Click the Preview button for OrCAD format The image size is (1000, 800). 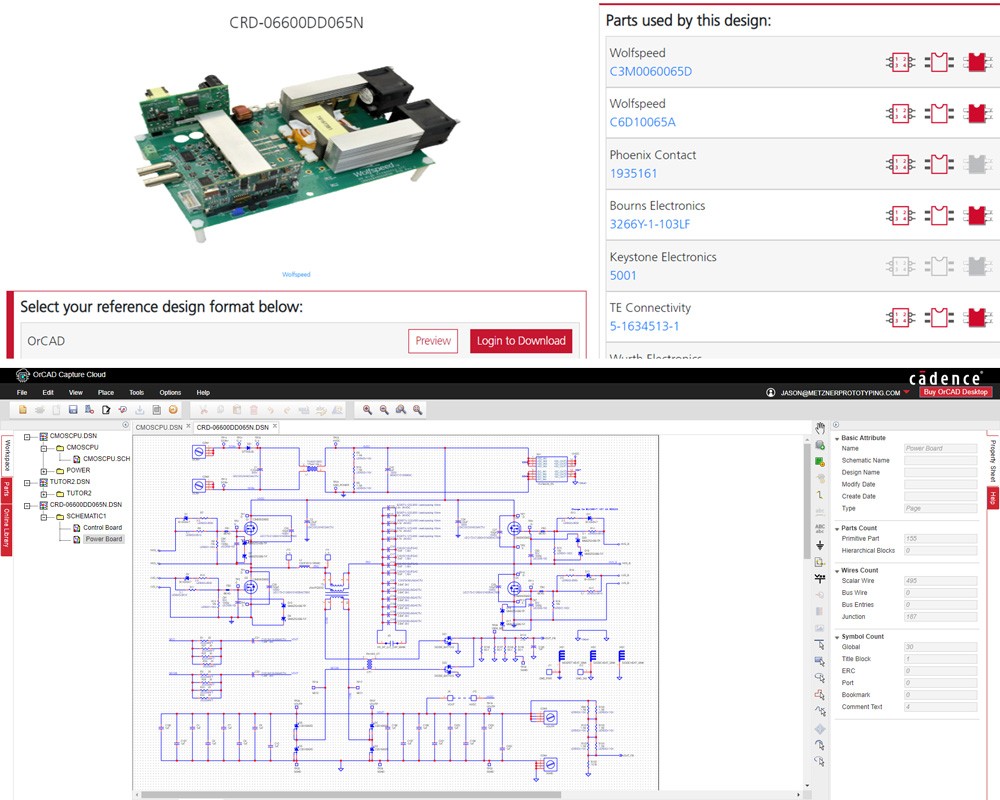point(432,341)
